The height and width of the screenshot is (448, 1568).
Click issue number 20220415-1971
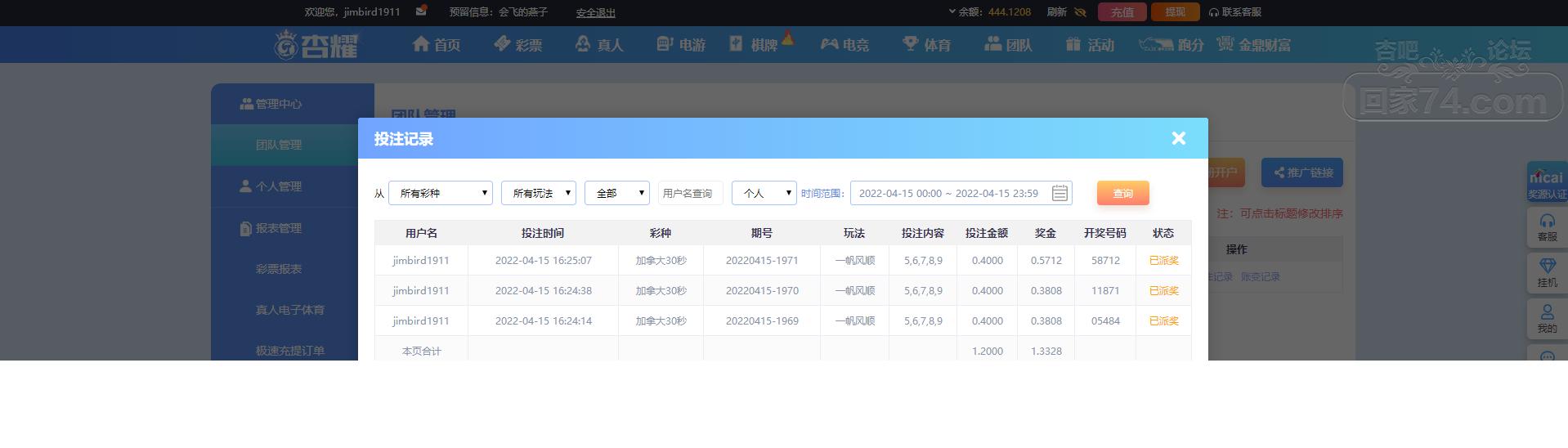tap(762, 260)
